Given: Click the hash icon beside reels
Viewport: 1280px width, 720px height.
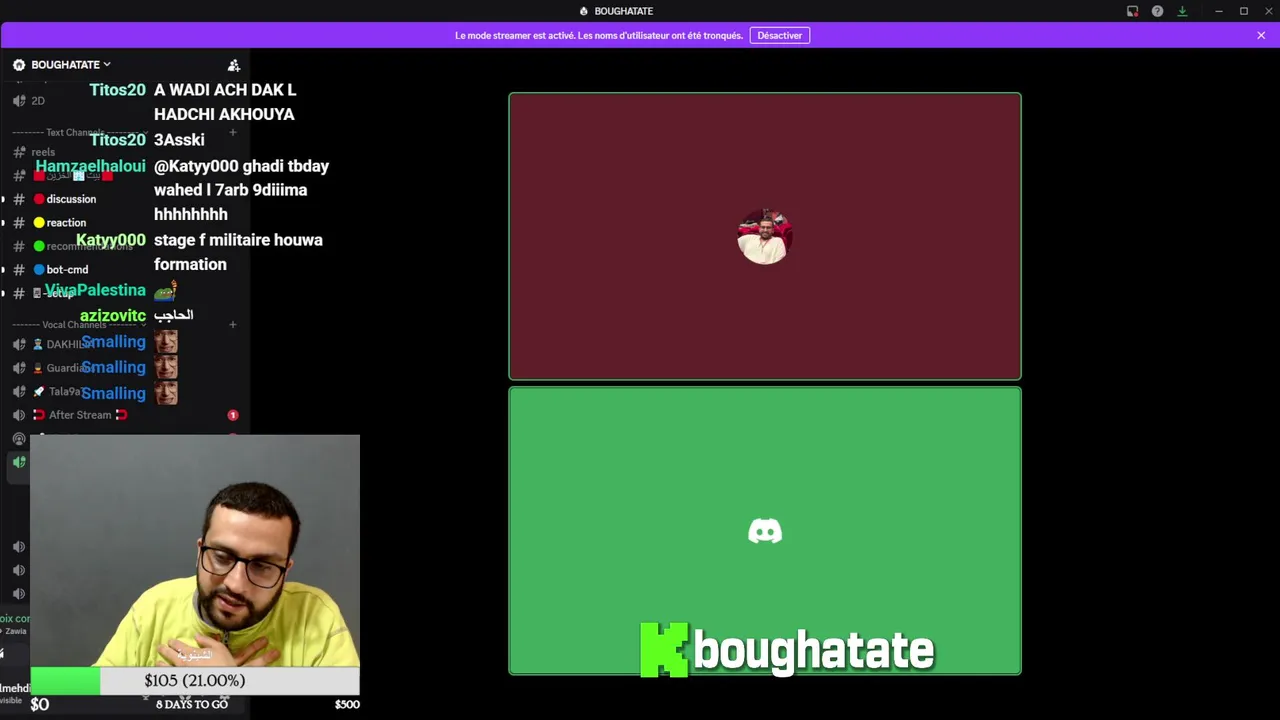Looking at the screenshot, I should (19, 152).
